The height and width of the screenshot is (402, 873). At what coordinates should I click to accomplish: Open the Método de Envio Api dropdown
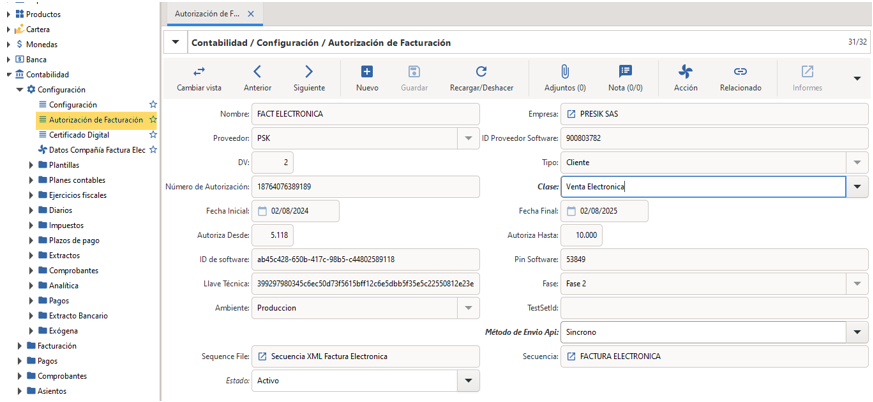point(857,332)
